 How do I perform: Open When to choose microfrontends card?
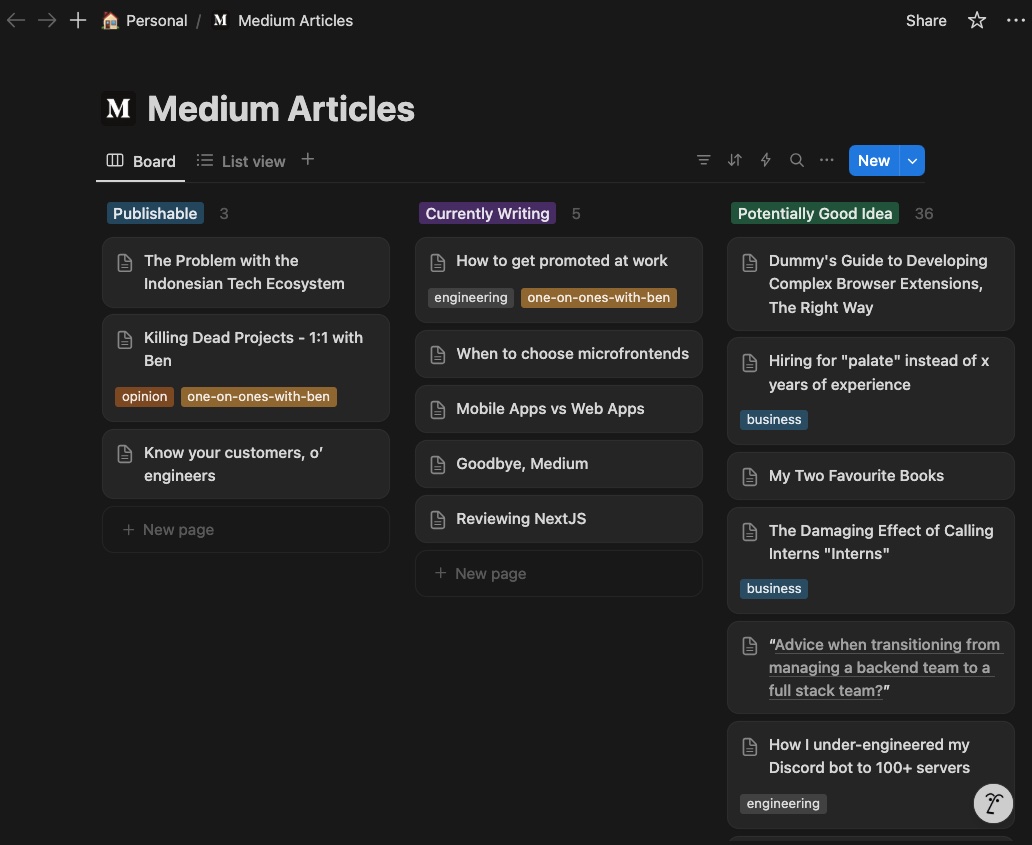[x=558, y=354]
